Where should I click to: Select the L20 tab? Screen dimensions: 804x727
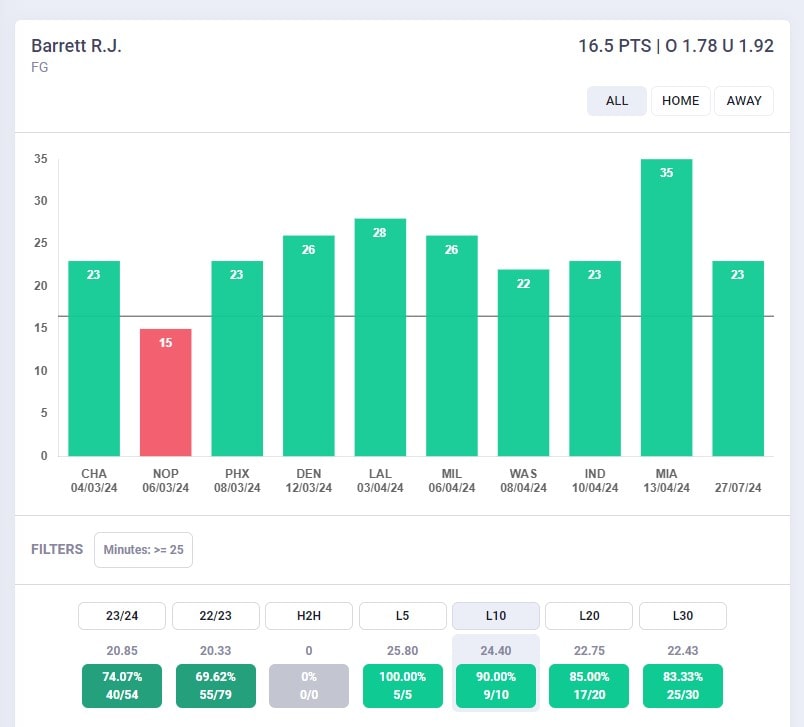click(589, 616)
